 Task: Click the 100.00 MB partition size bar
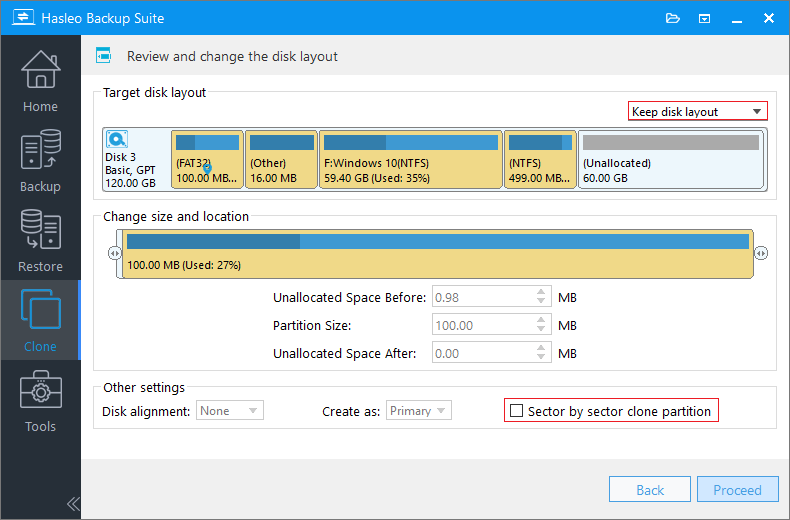[x=437, y=254]
